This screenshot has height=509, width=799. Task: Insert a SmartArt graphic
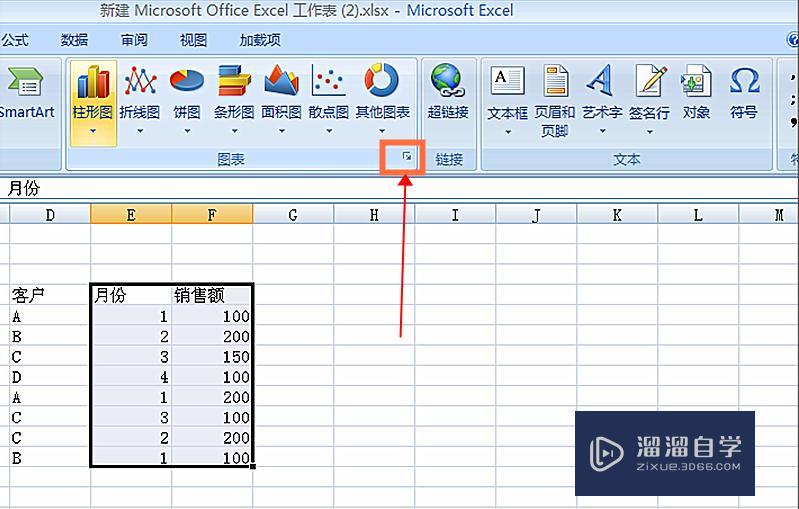pyautogui.click(x=26, y=93)
